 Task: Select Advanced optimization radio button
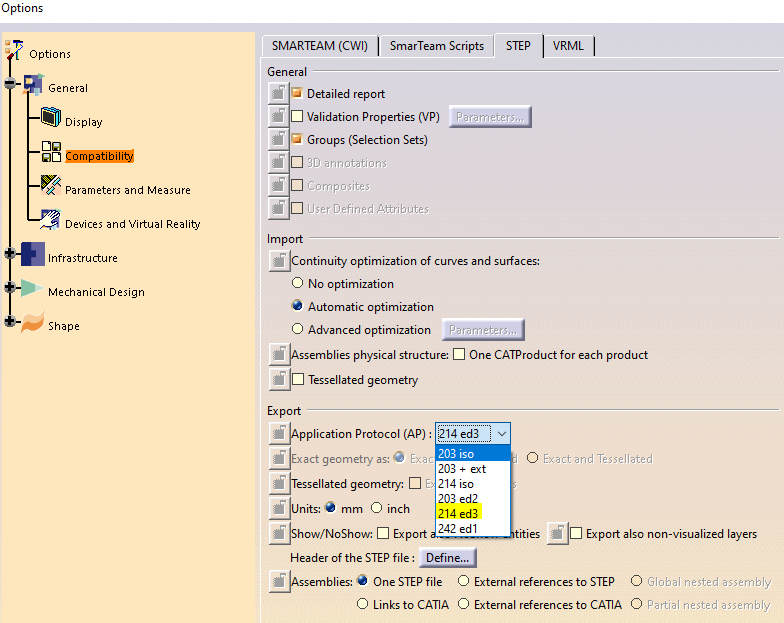point(298,329)
